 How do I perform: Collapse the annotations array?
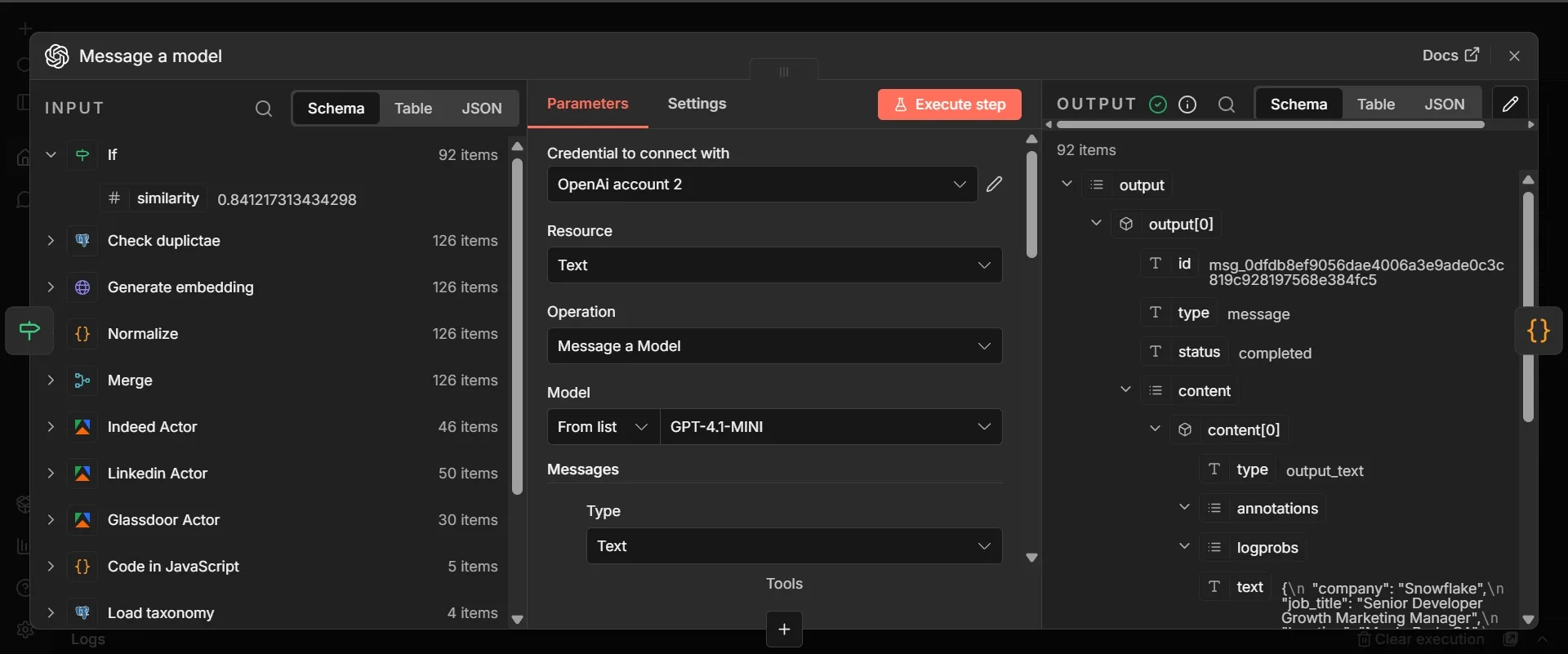pyautogui.click(x=1184, y=507)
